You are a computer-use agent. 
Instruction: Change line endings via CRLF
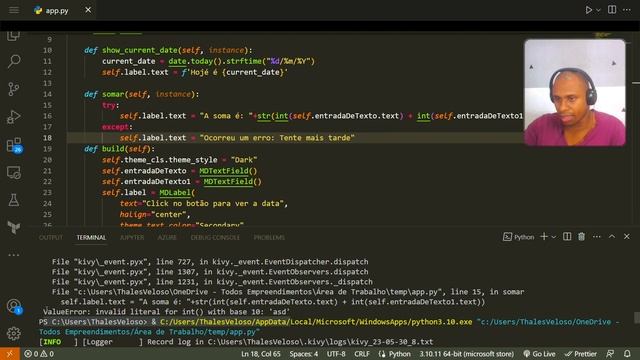point(362,354)
